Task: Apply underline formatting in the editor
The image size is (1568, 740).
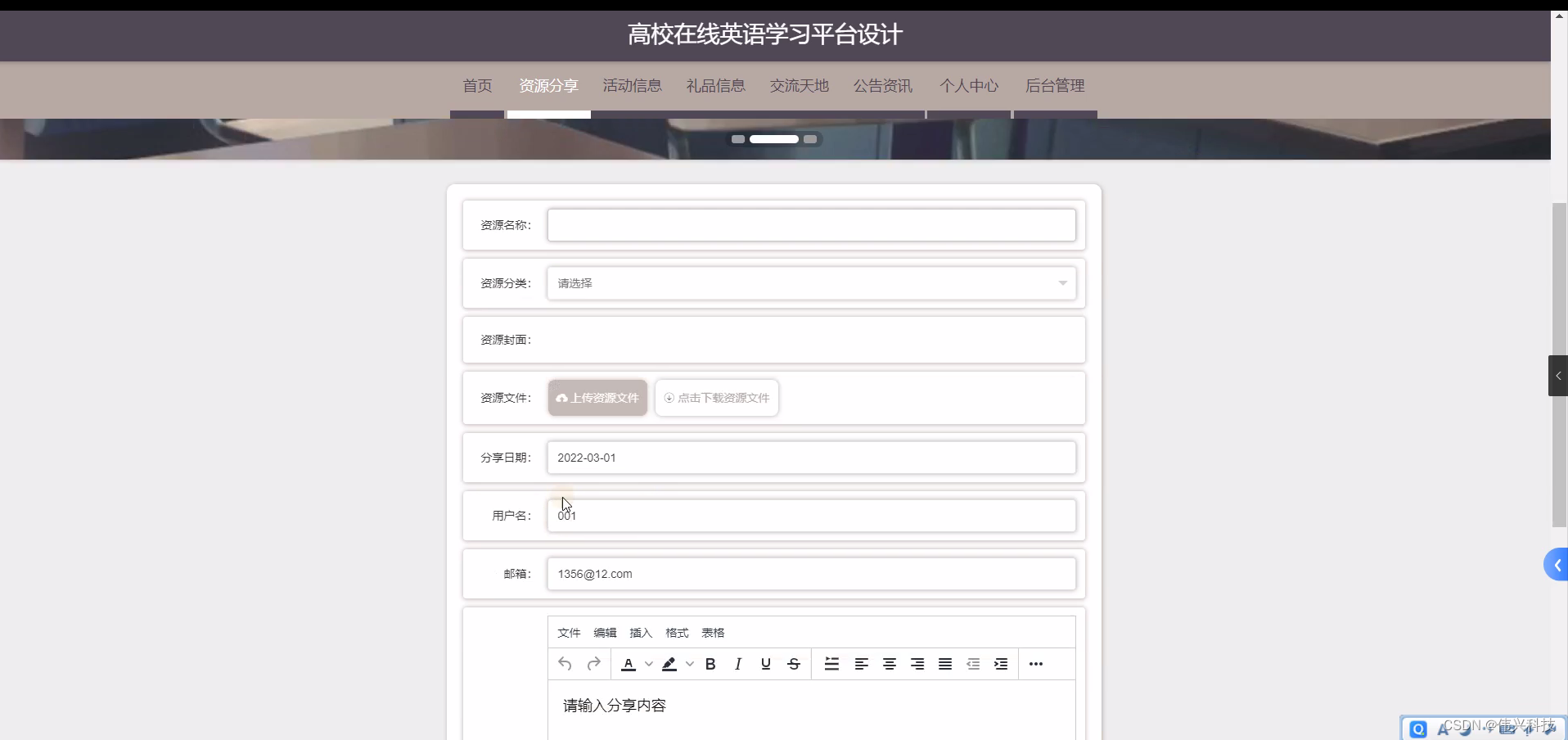Action: 765,664
